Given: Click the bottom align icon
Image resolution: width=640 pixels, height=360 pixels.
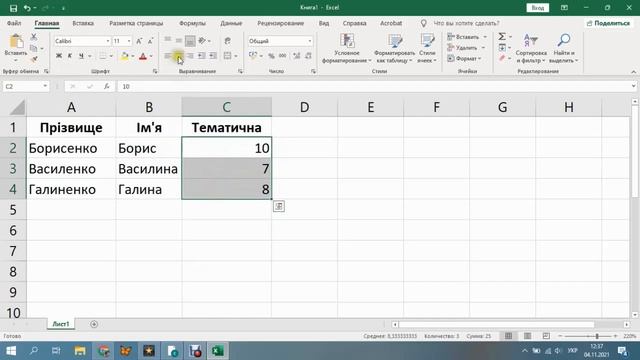Looking at the screenshot, I should (190, 40).
